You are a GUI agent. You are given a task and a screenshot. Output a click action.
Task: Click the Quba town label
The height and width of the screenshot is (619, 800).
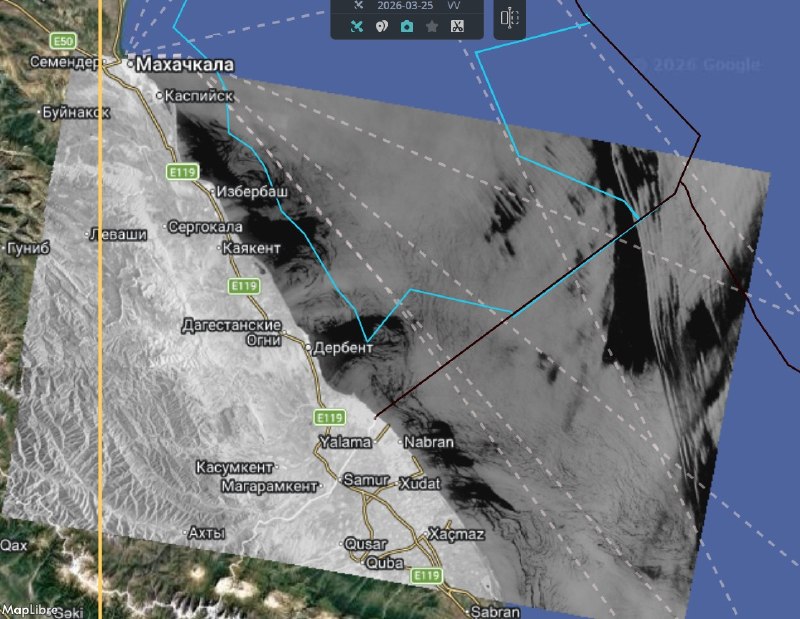tap(385, 563)
